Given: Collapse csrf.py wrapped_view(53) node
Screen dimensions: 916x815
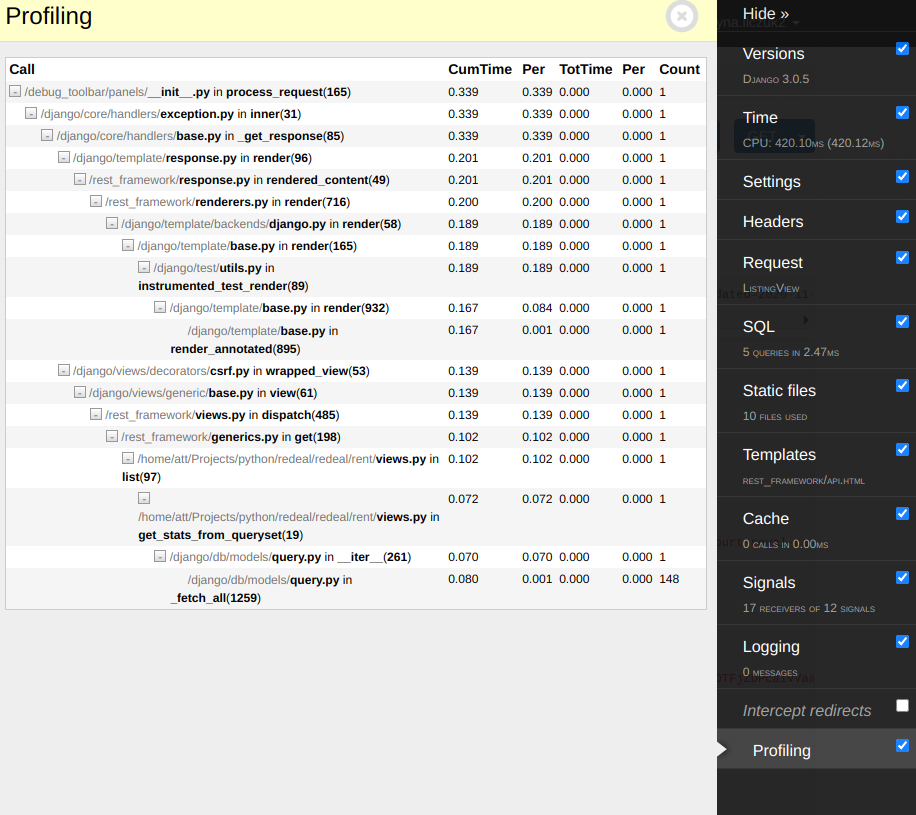Looking at the screenshot, I should click(x=64, y=371).
